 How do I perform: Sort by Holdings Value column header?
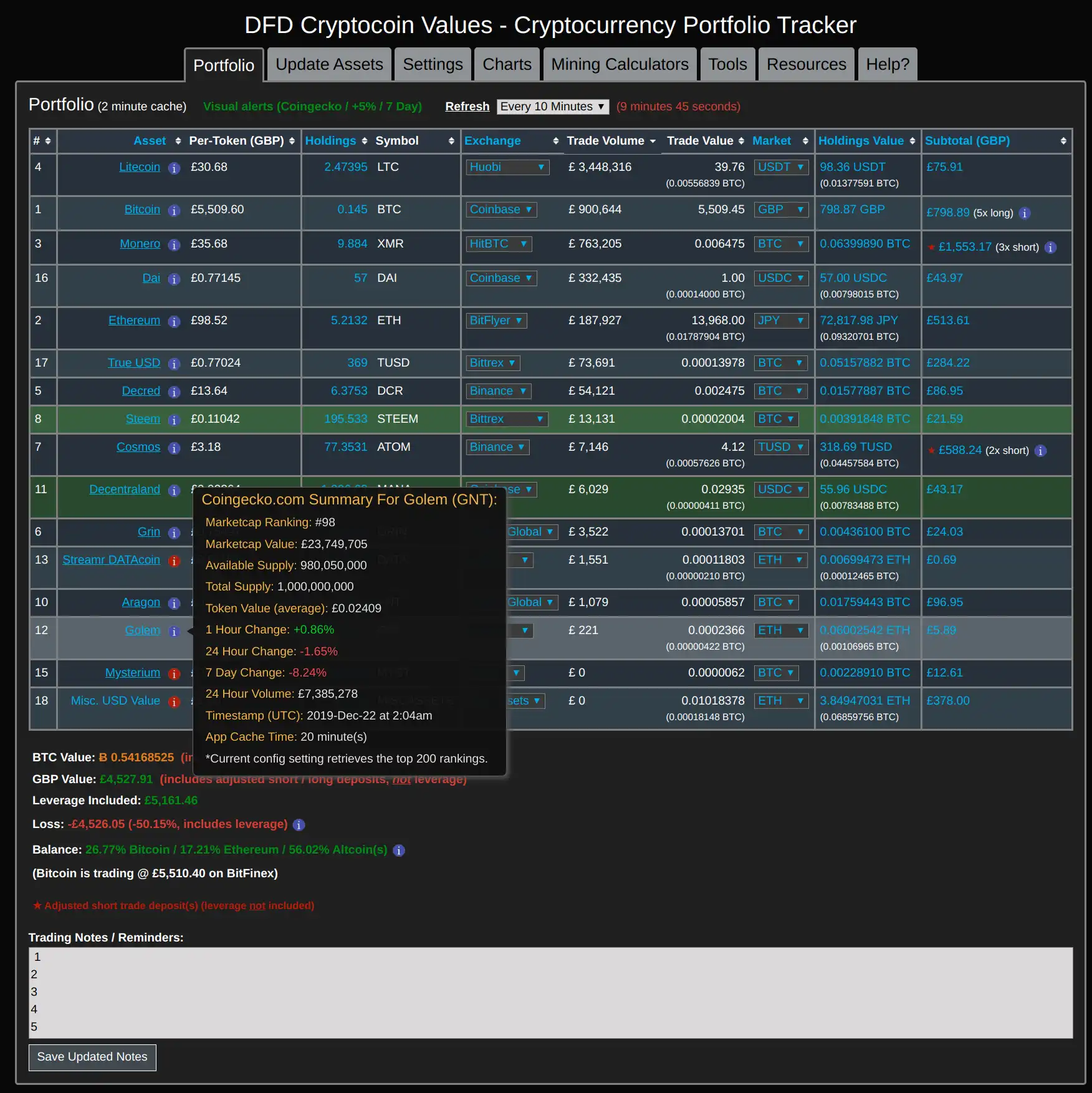pos(867,141)
